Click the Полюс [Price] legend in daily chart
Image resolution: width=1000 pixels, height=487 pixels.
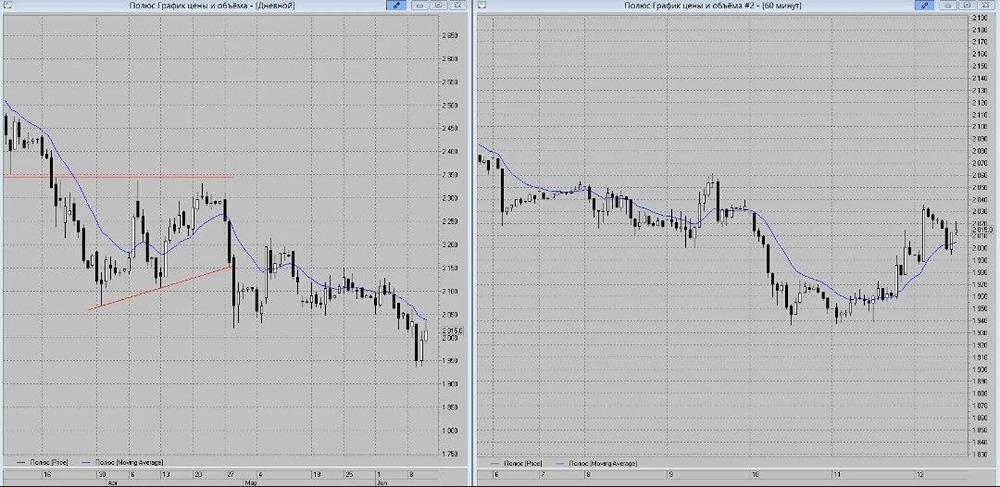(x=43, y=461)
